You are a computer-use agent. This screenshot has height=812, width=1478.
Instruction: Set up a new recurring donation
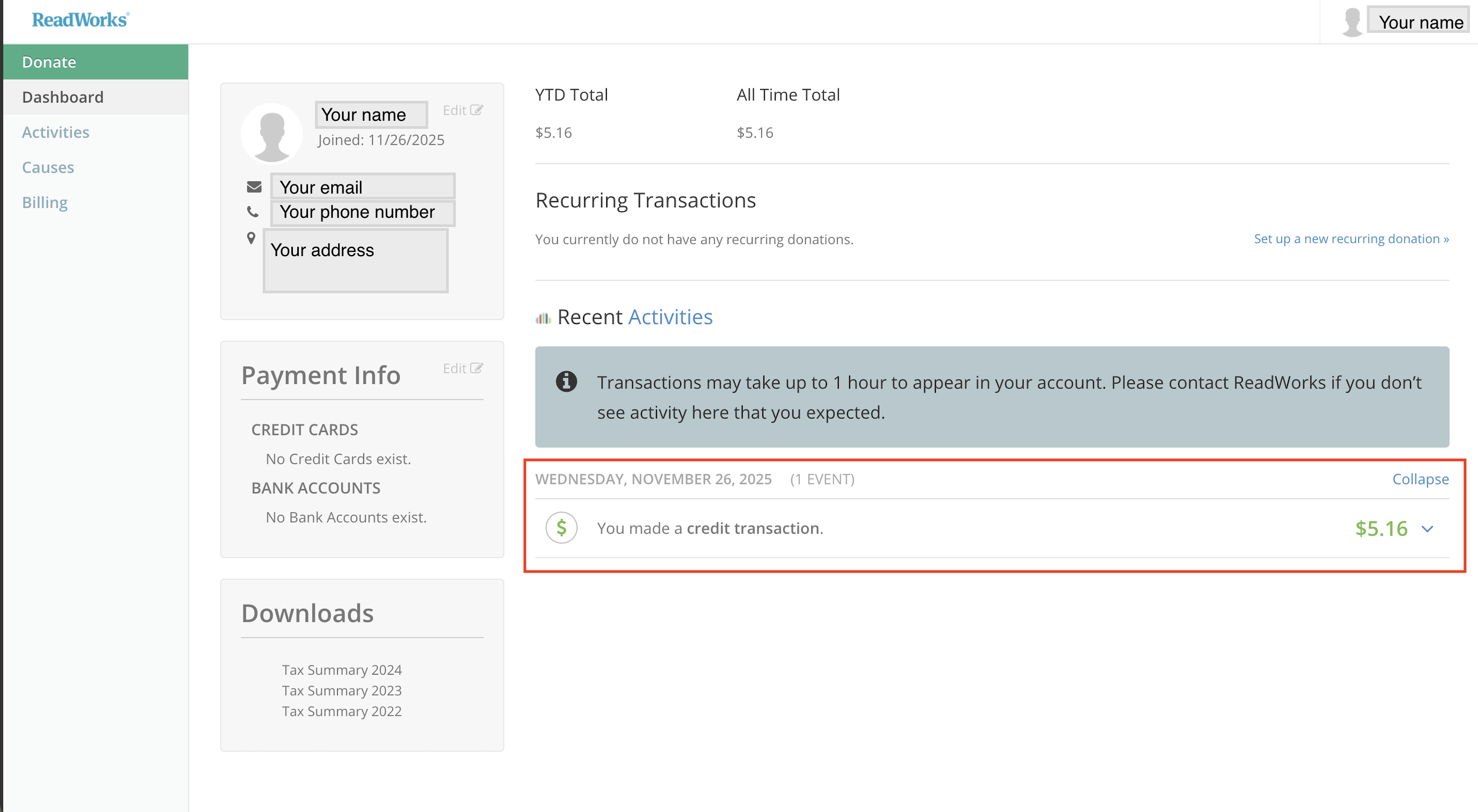(x=1351, y=238)
